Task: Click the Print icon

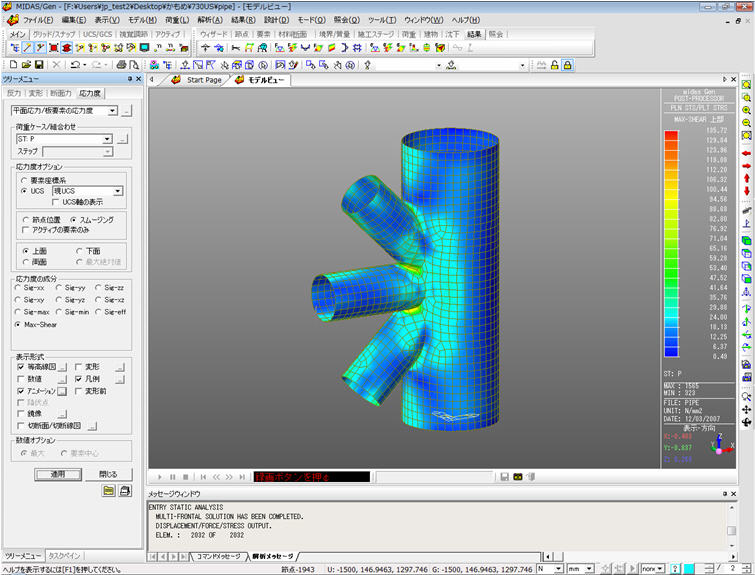Action: click(121, 65)
